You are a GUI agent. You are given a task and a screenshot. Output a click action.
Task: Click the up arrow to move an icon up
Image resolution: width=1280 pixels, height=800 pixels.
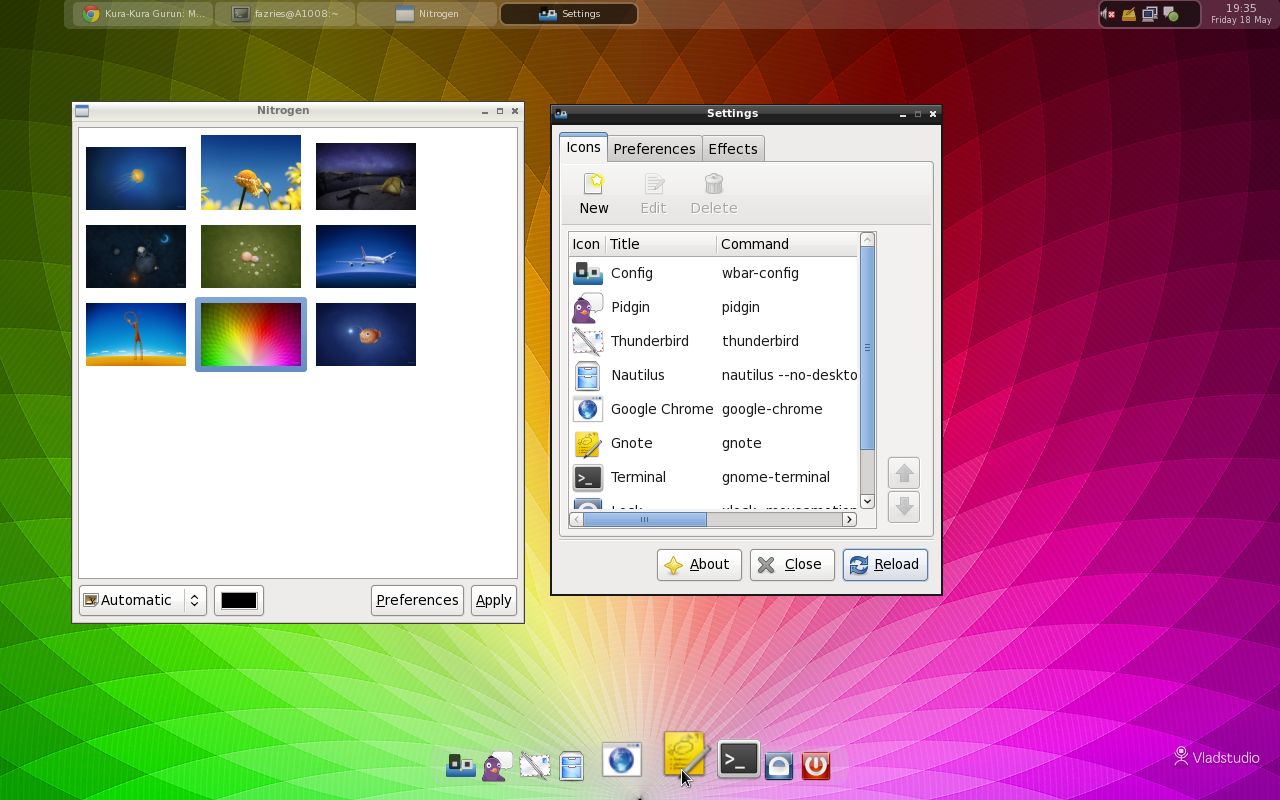[x=903, y=472]
